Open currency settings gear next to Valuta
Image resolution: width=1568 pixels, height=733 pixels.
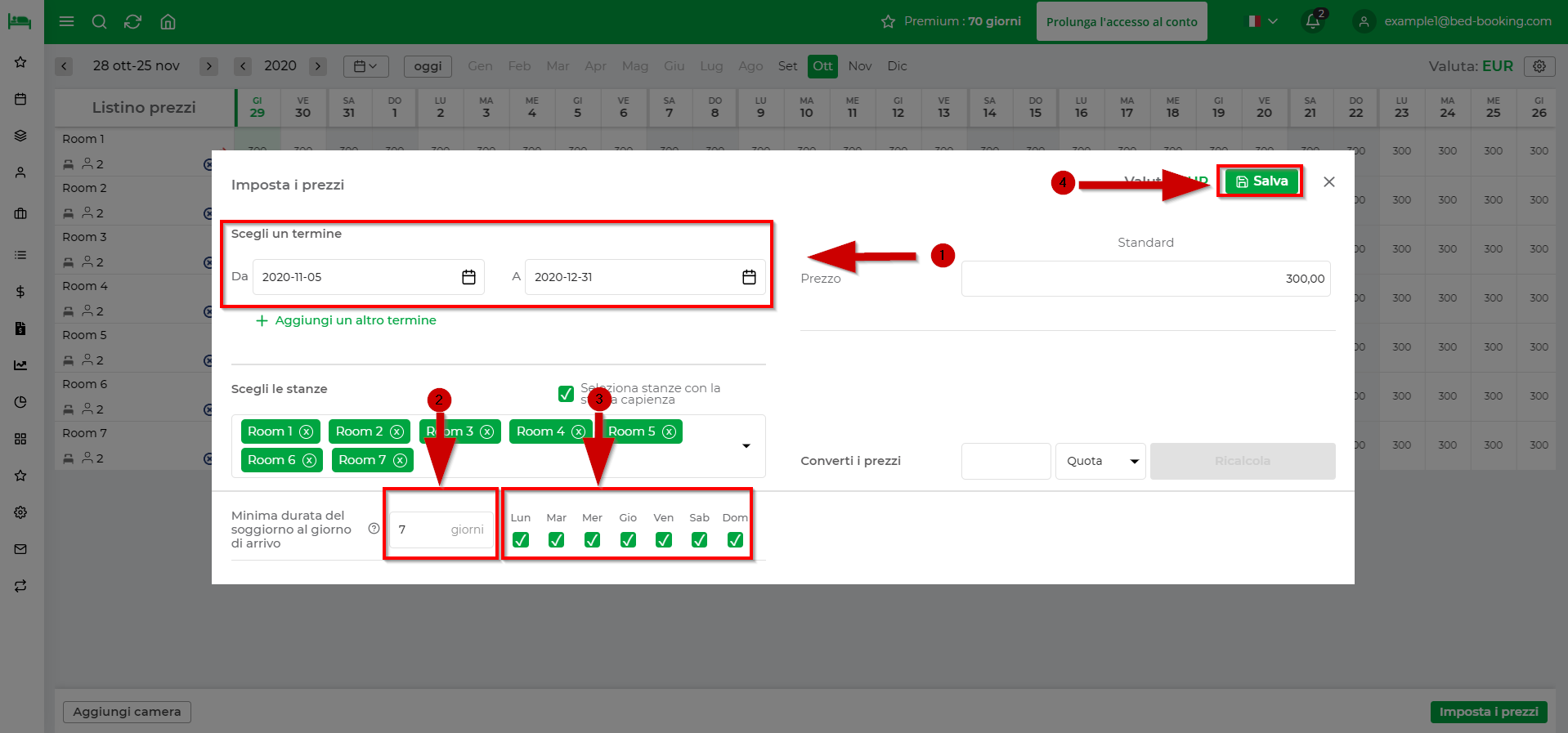[1539, 66]
